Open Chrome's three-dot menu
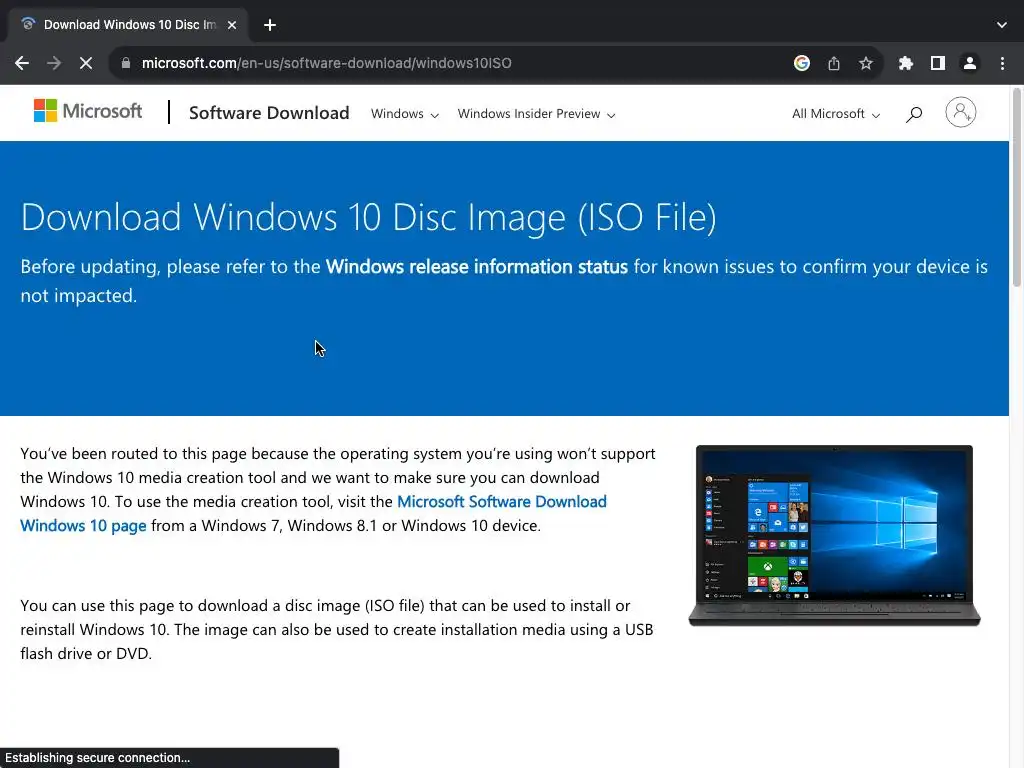This screenshot has width=1024, height=768. 1002,63
